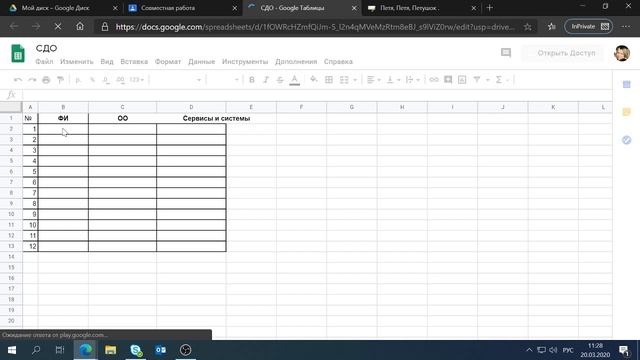Expand the merge cells options arrow
This screenshot has height=360, width=640.
(x=355, y=80)
